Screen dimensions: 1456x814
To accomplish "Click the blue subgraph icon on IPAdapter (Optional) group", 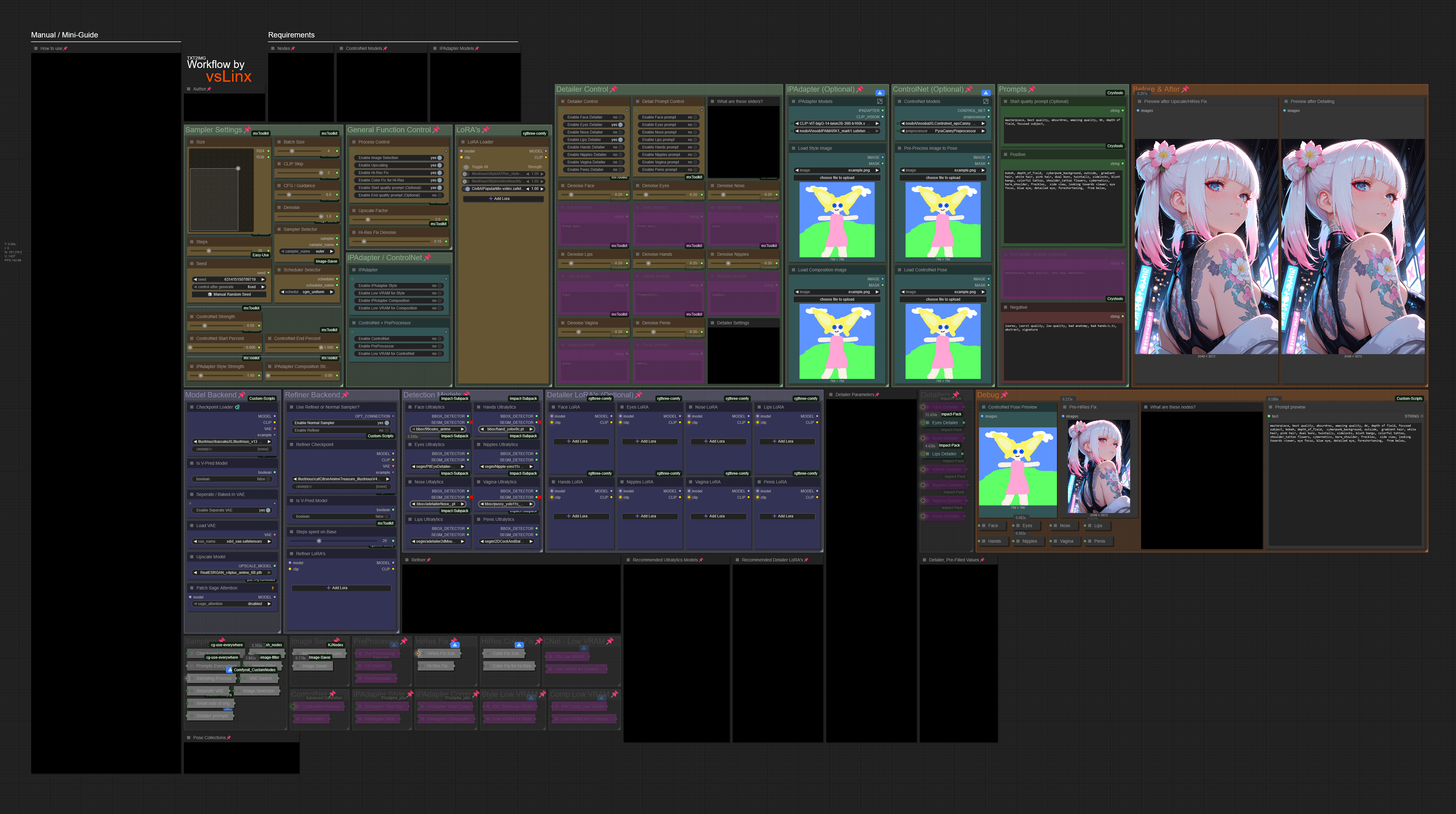I will click(880, 93).
